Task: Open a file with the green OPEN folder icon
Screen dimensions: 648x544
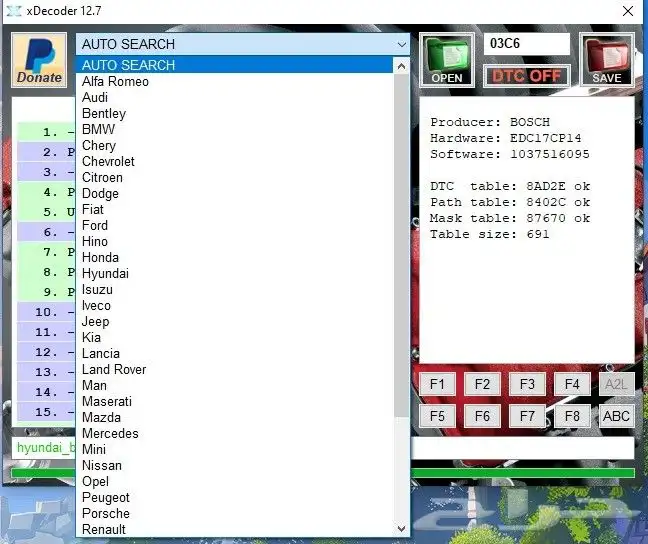Action: click(x=447, y=60)
